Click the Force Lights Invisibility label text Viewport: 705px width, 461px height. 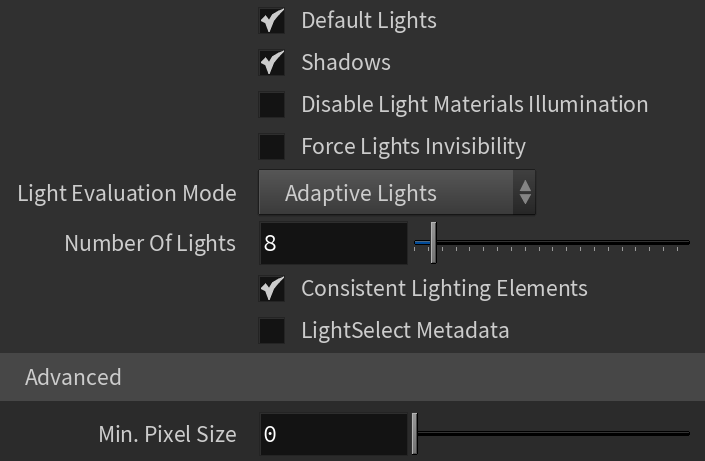(413, 147)
